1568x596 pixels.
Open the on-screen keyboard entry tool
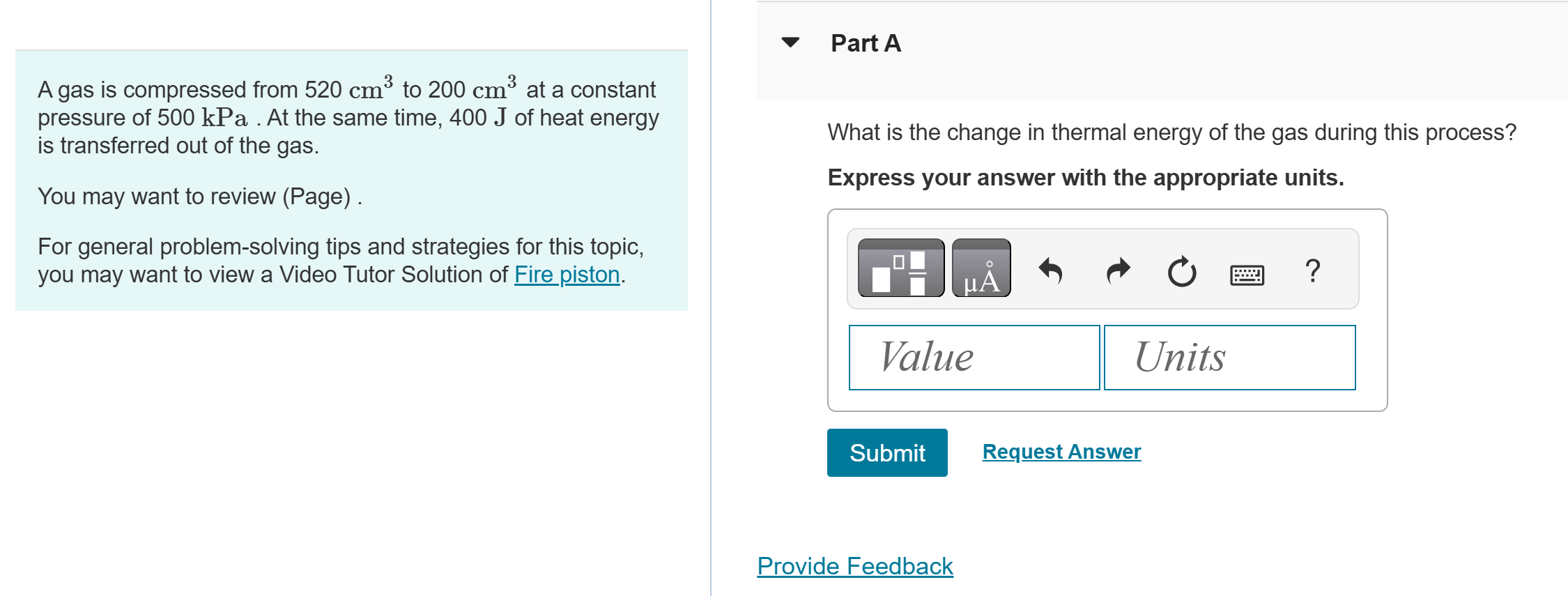point(1247,274)
